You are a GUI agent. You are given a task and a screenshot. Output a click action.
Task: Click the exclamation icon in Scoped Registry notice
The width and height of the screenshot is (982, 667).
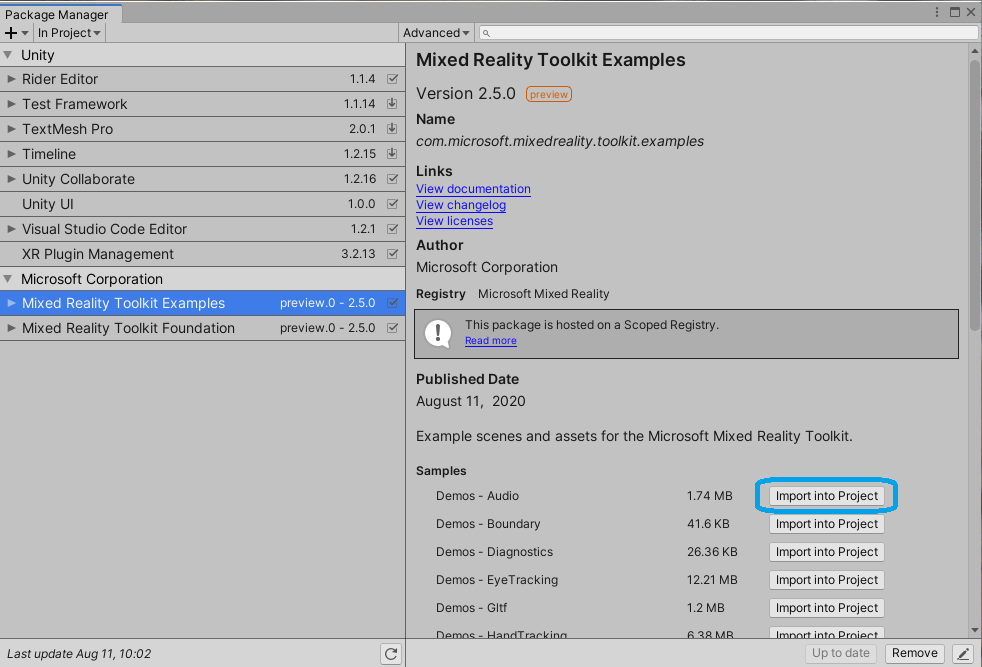click(x=438, y=333)
